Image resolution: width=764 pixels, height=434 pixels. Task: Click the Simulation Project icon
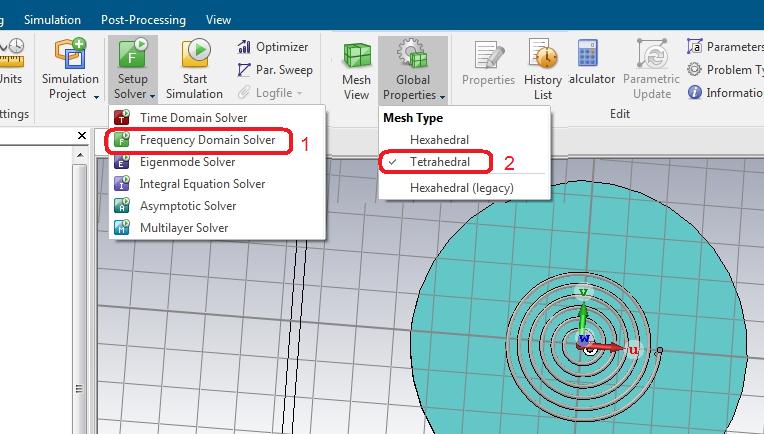click(70, 53)
